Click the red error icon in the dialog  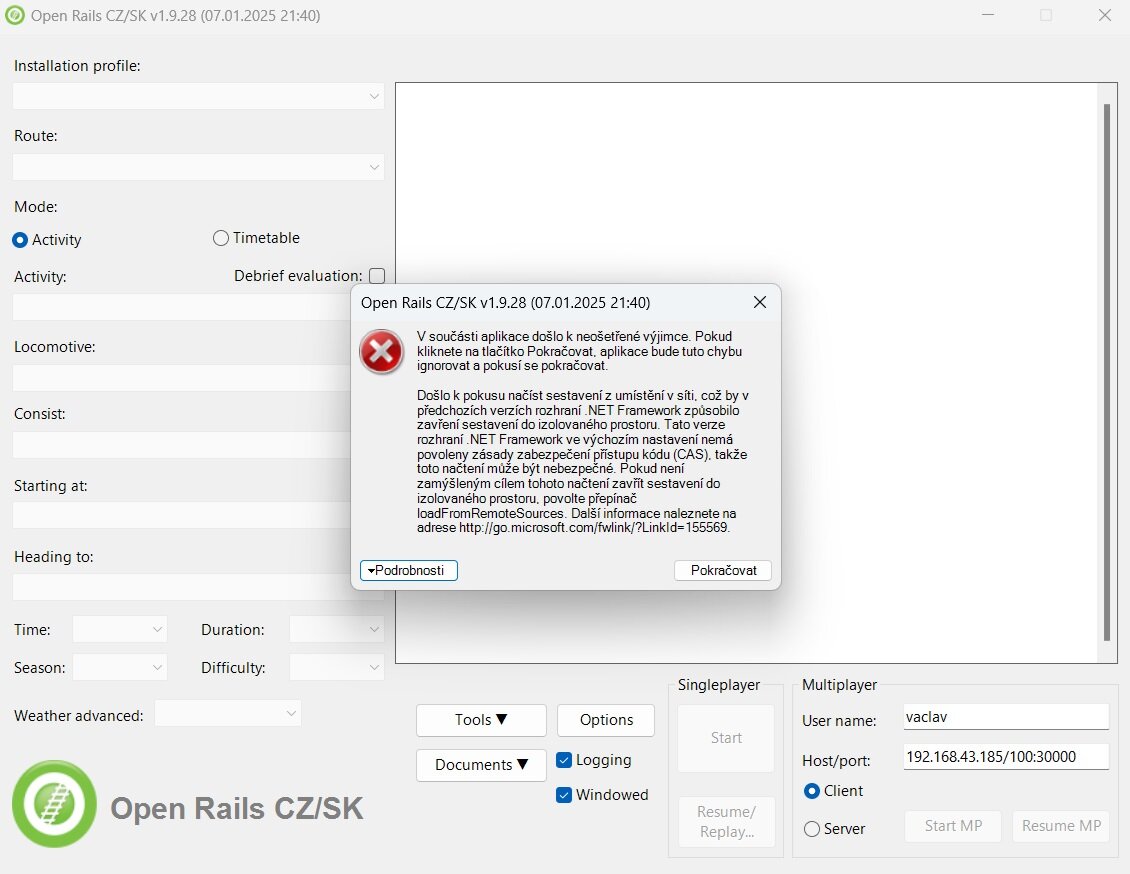point(381,352)
